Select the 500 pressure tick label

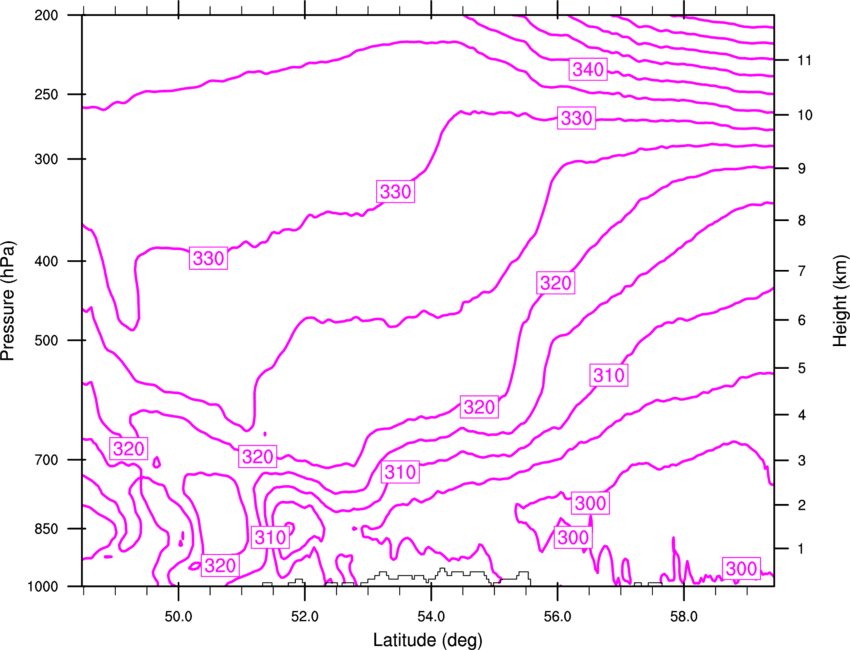(46, 340)
